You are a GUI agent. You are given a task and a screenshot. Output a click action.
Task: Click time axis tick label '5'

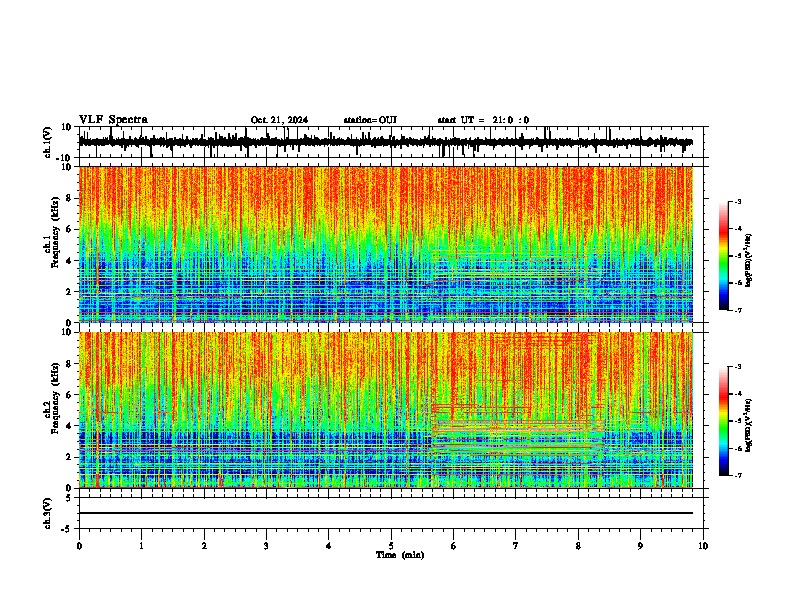click(391, 546)
